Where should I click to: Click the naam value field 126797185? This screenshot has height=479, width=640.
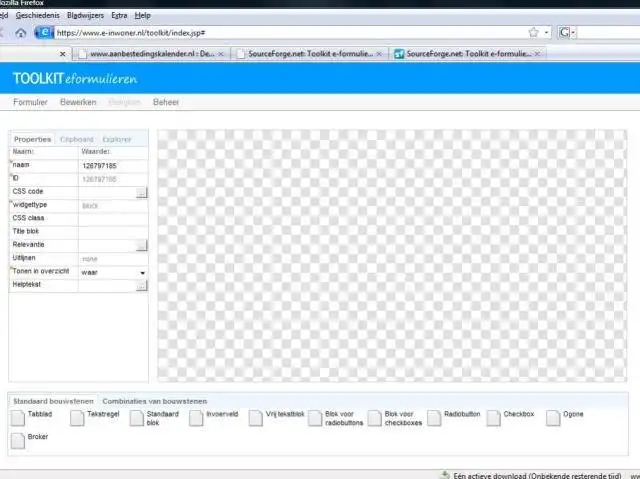pyautogui.click(x=113, y=166)
